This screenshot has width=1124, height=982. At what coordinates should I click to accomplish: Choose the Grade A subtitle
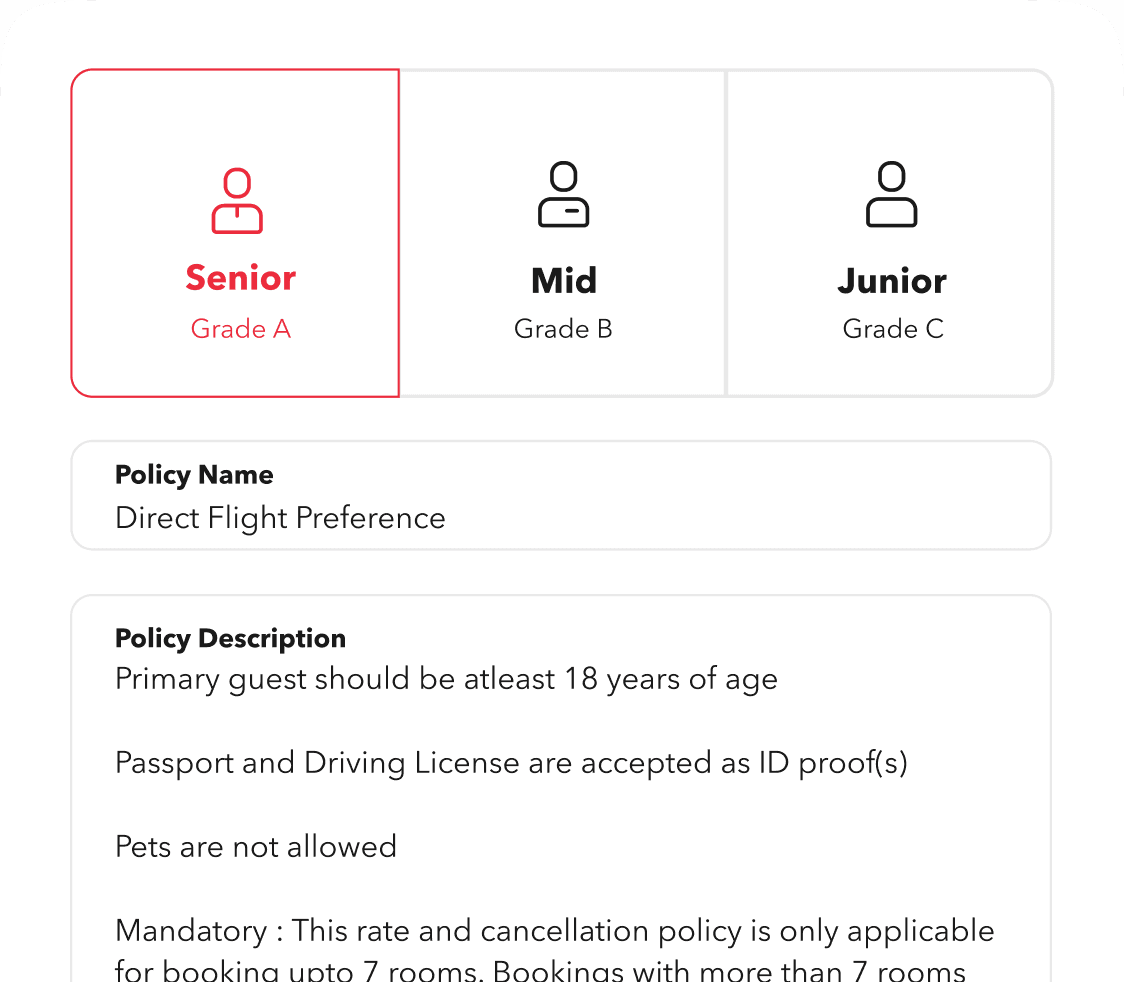point(240,329)
